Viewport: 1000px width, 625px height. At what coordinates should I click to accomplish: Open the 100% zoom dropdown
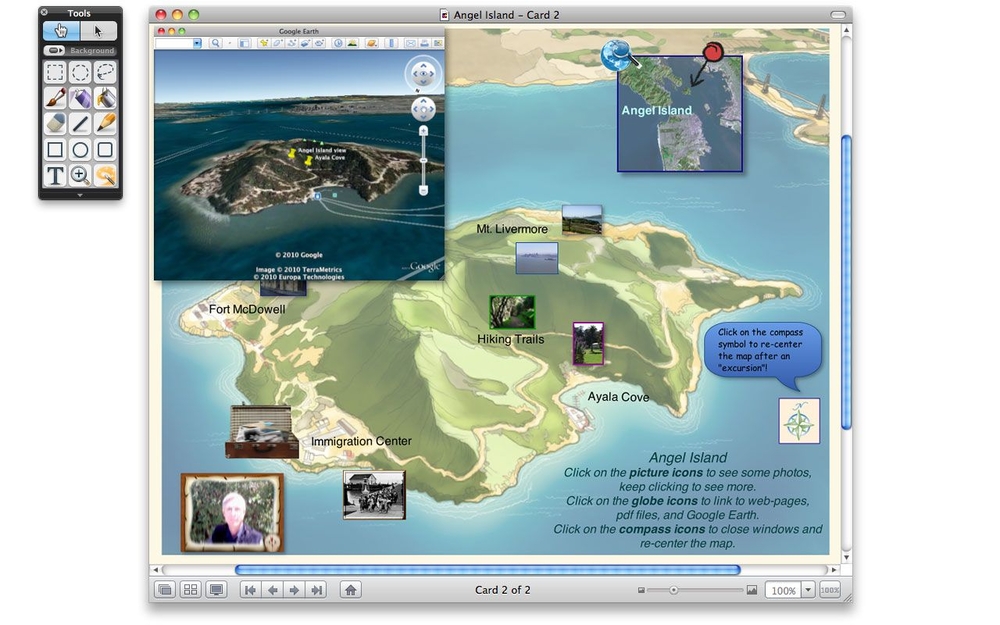[x=808, y=590]
